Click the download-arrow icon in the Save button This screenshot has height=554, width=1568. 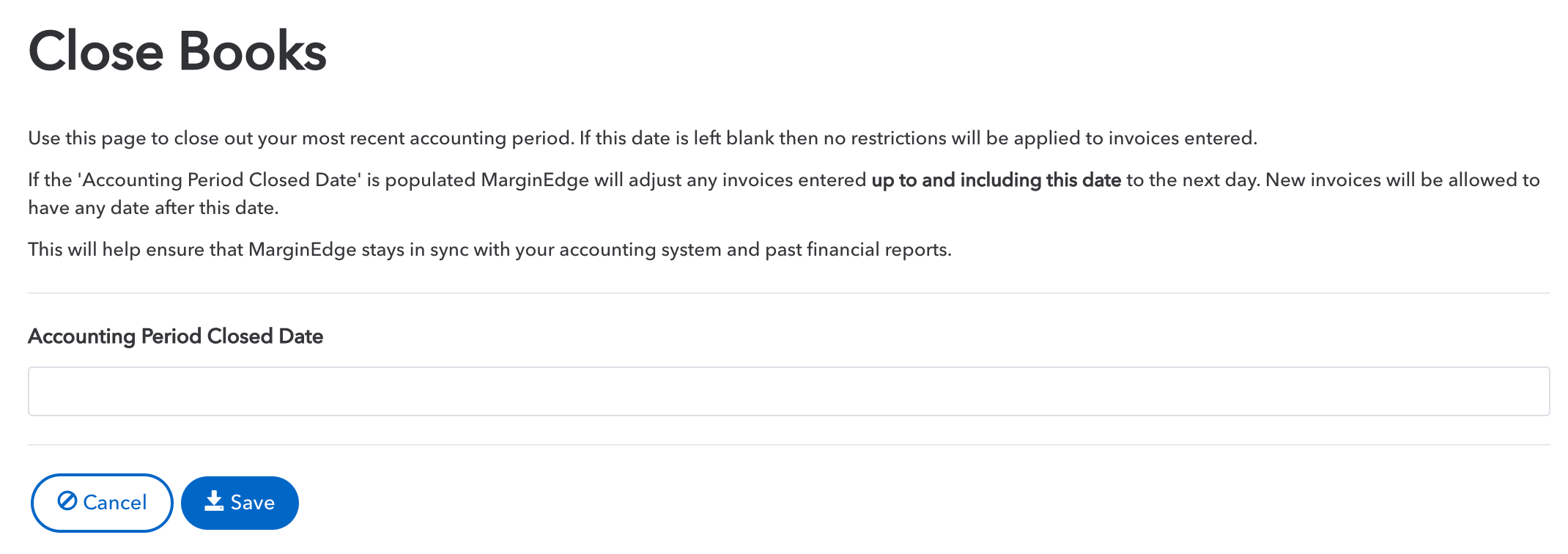coord(214,501)
